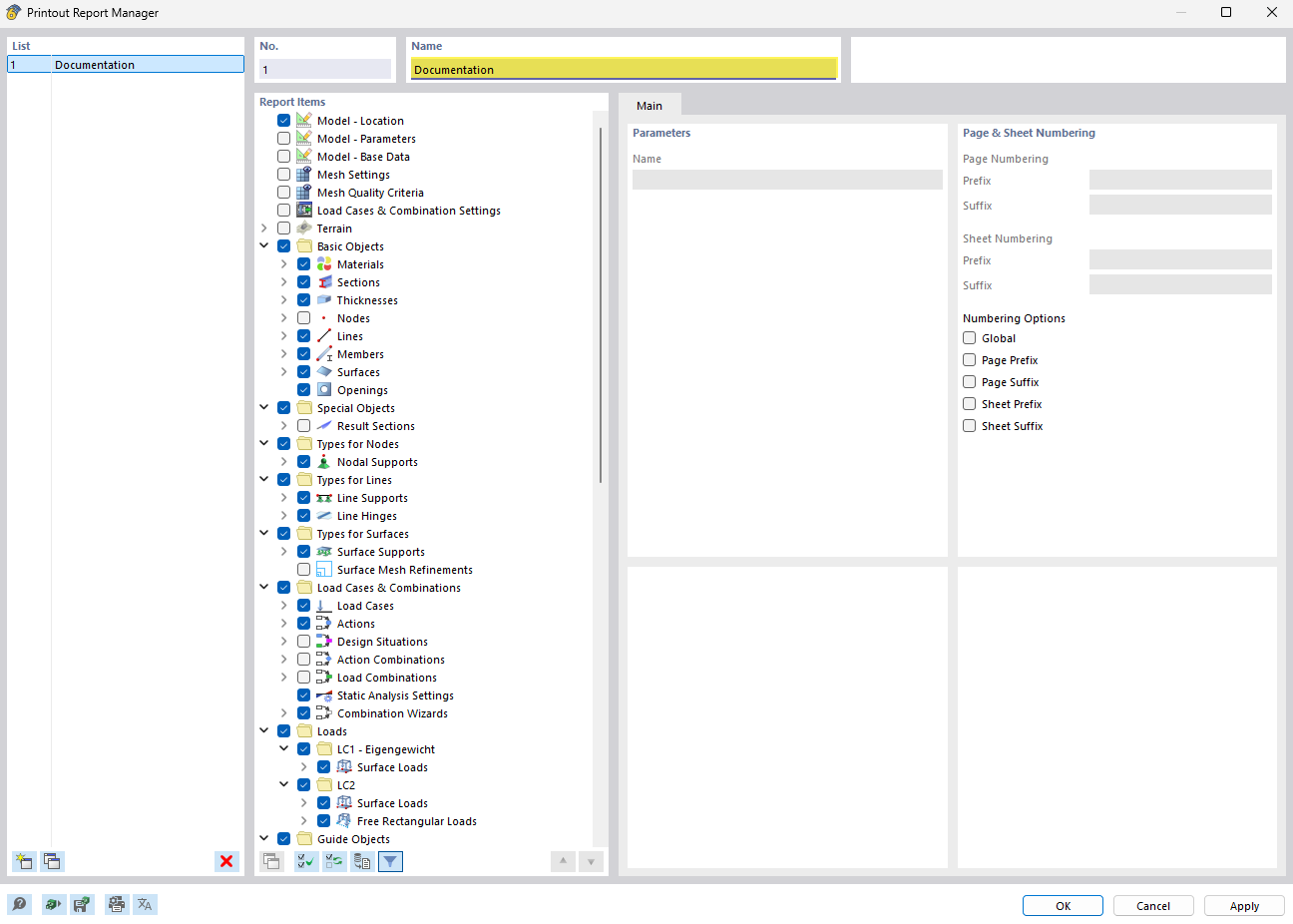Select the LC2 folder item
Screen dimensions: 1293x924
tap(345, 785)
